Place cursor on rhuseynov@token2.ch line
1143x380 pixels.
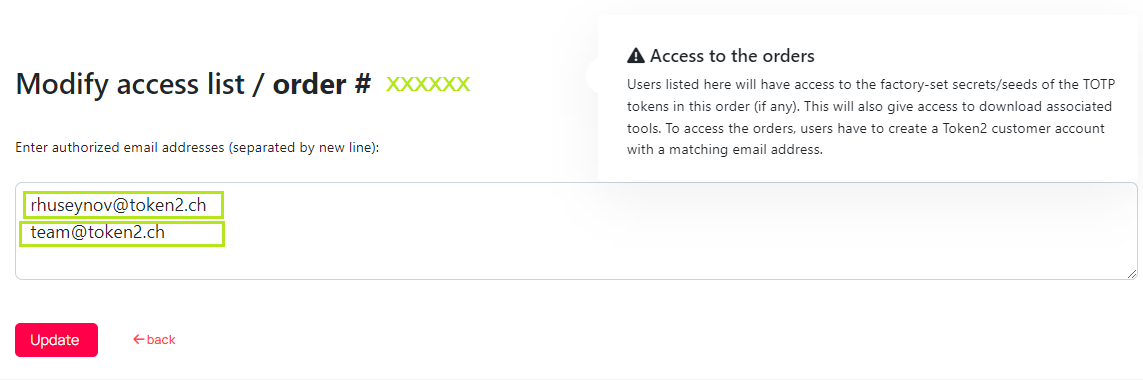pyautogui.click(x=118, y=206)
